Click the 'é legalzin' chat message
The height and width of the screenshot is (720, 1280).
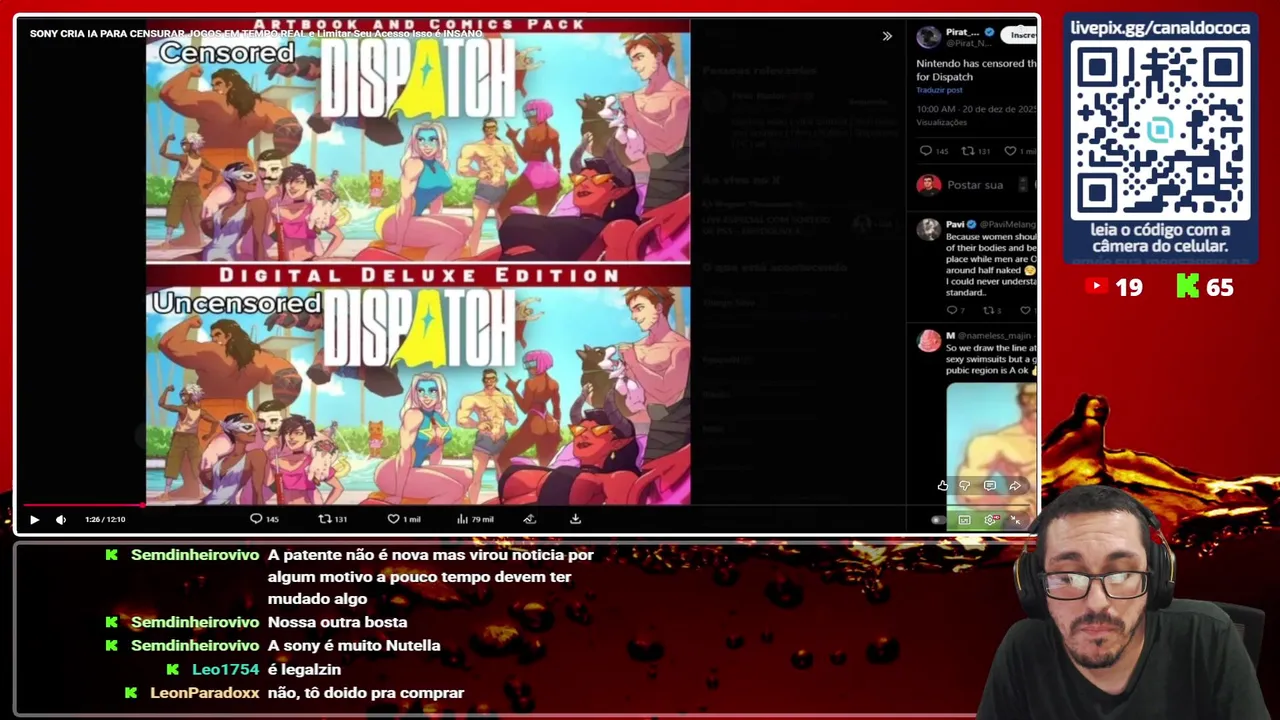coord(304,670)
